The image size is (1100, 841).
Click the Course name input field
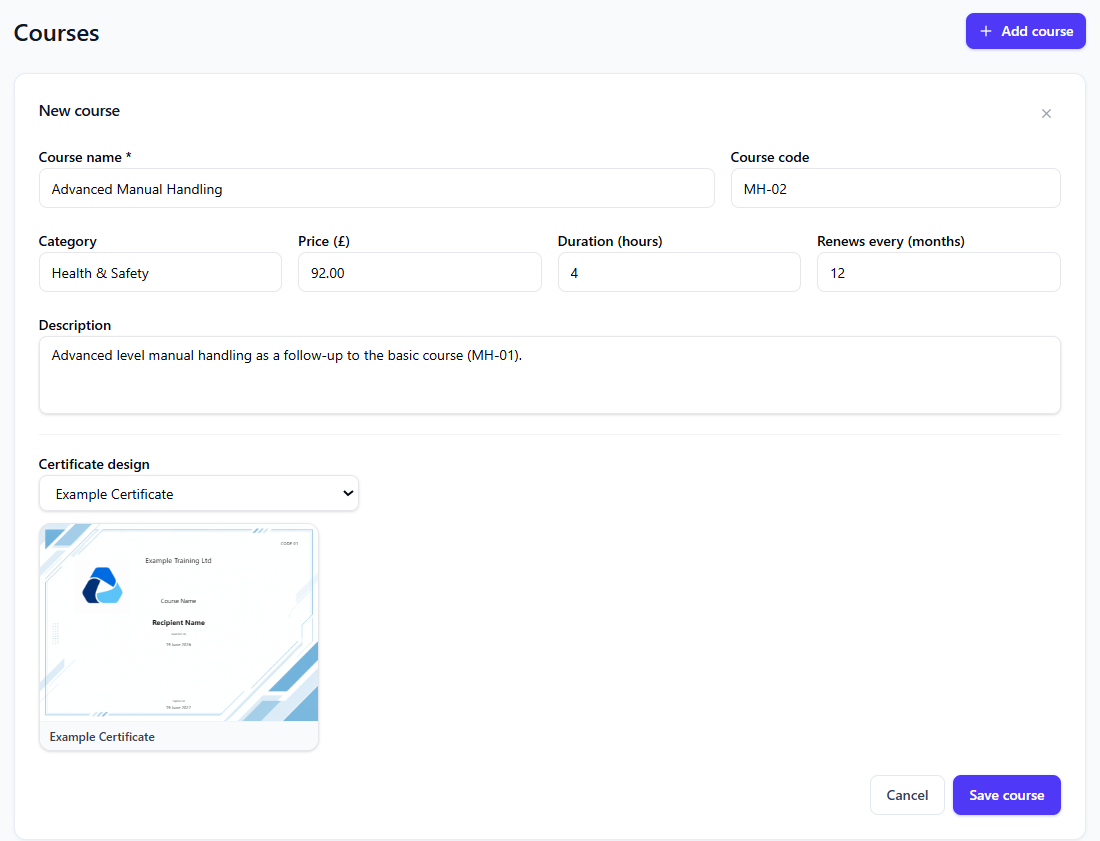[x=377, y=188]
